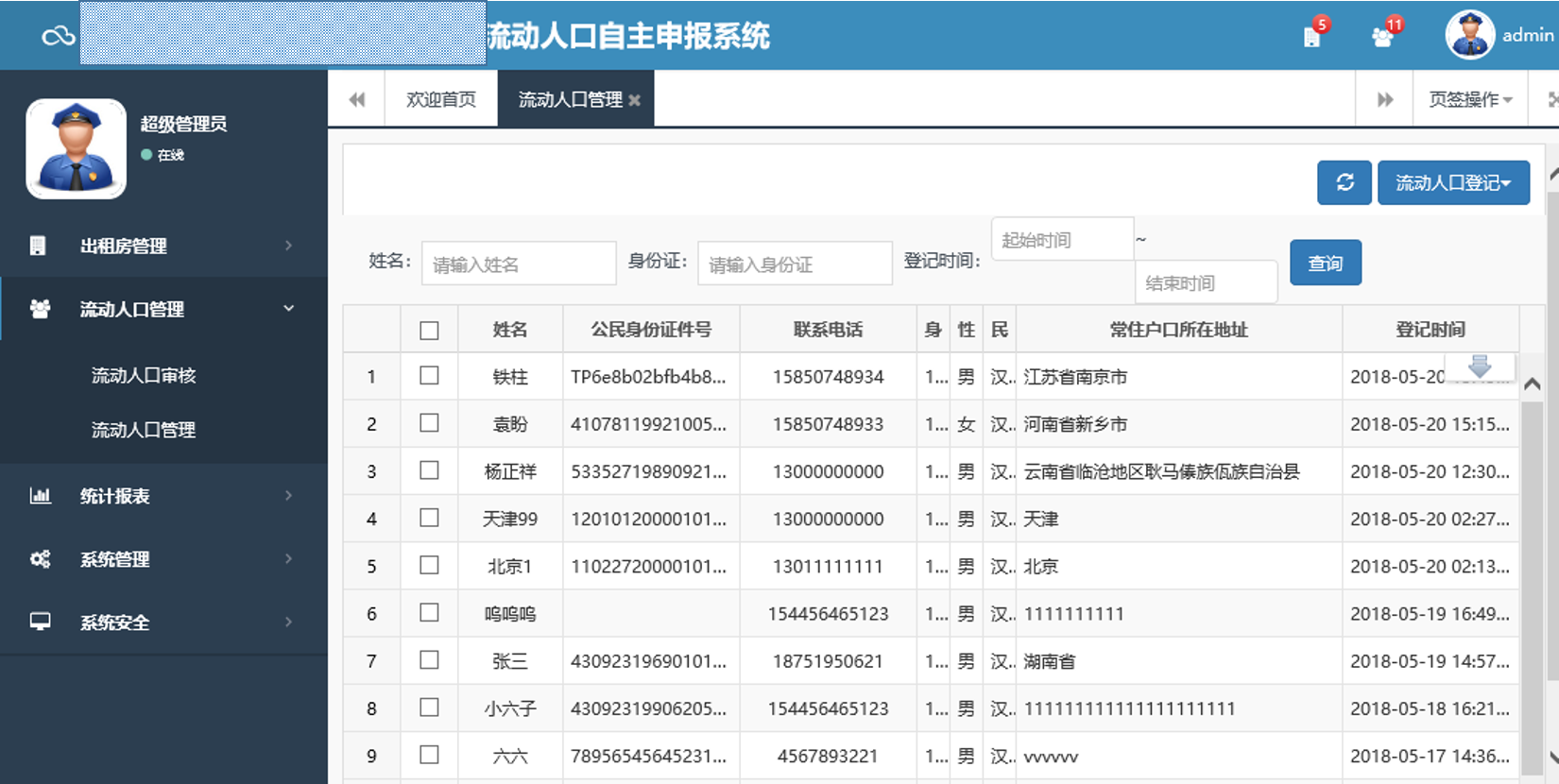Open the 流动人口登记 dropdown button
The width and height of the screenshot is (1559, 784).
pyautogui.click(x=1452, y=182)
